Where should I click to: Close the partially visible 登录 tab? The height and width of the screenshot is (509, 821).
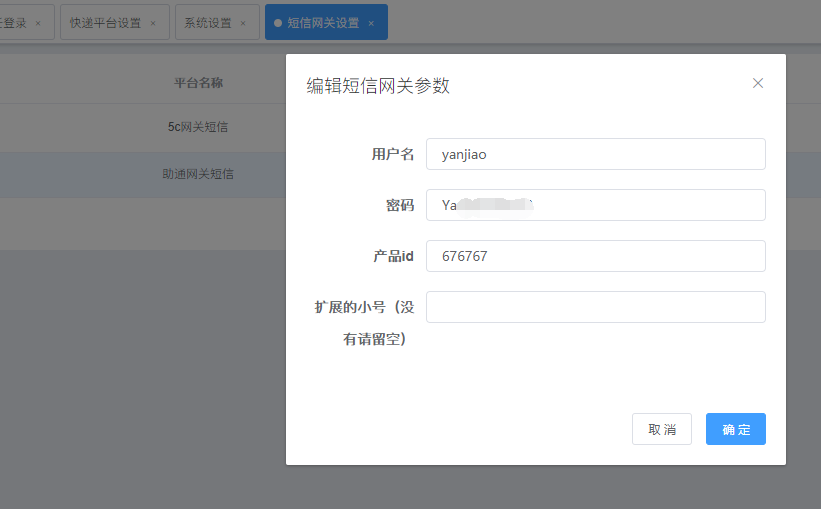[x=38, y=23]
